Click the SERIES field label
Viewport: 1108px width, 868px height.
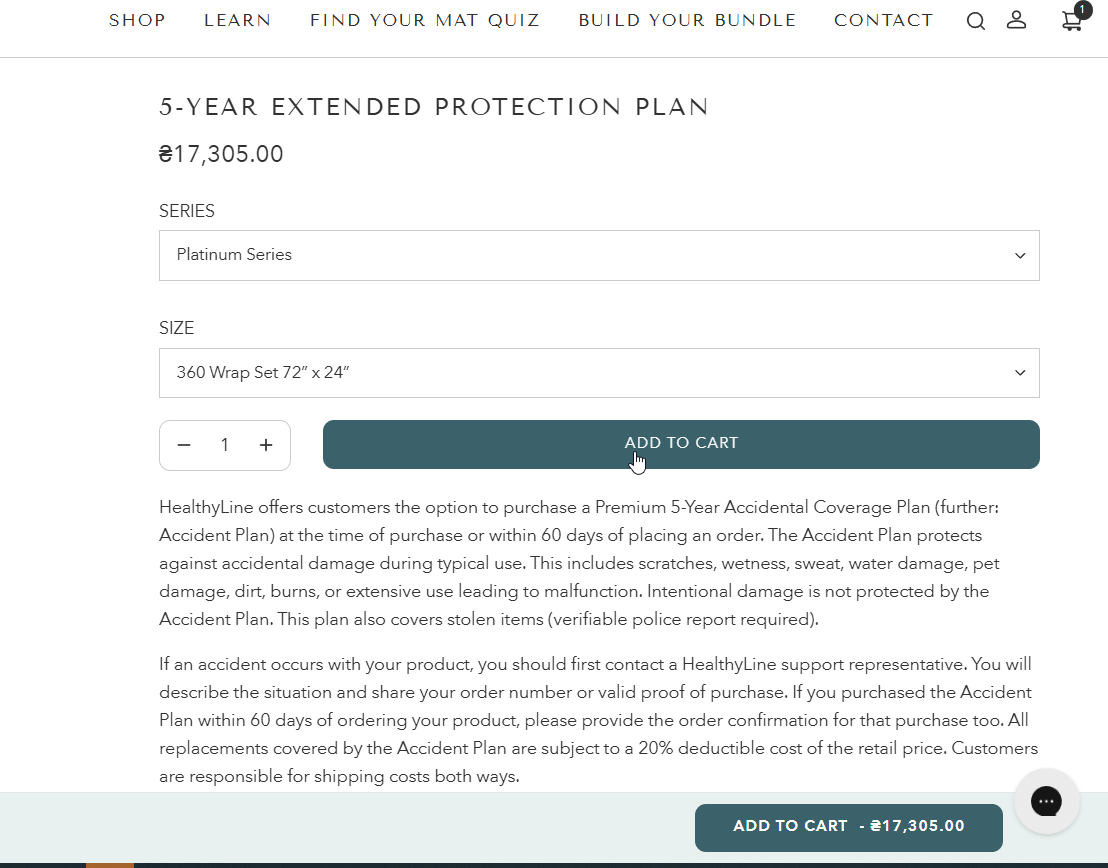coord(187,211)
